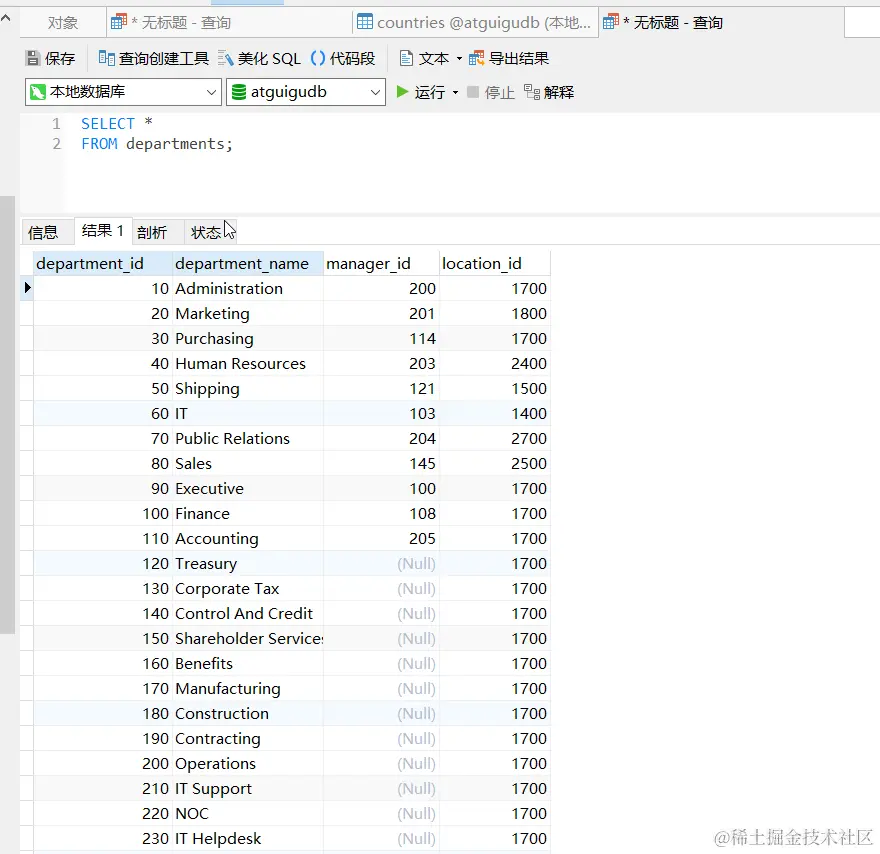The image size is (880, 854).
Task: Explain the query (解释)
Action: click(x=548, y=92)
